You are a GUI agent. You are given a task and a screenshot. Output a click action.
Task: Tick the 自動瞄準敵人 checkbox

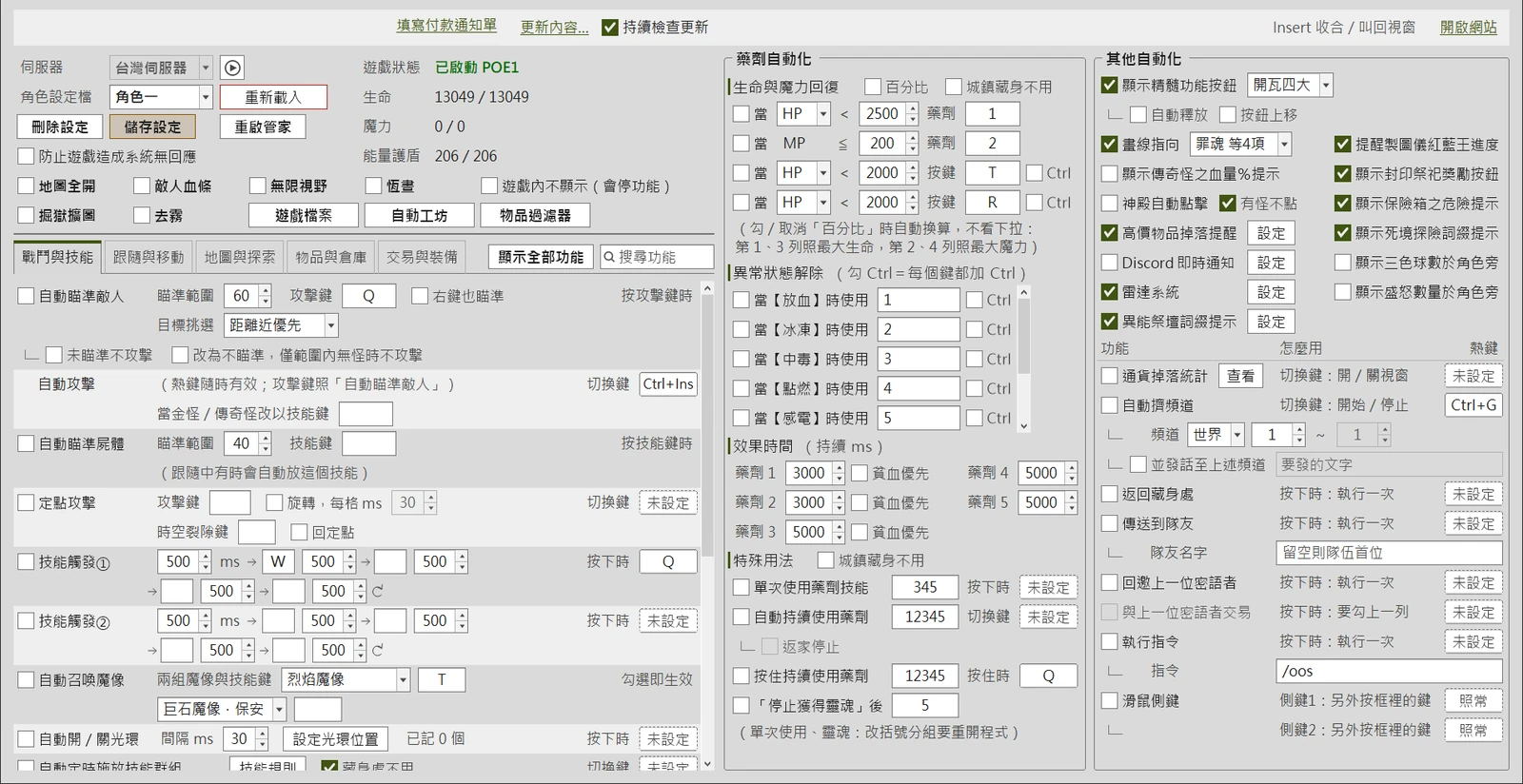point(26,296)
